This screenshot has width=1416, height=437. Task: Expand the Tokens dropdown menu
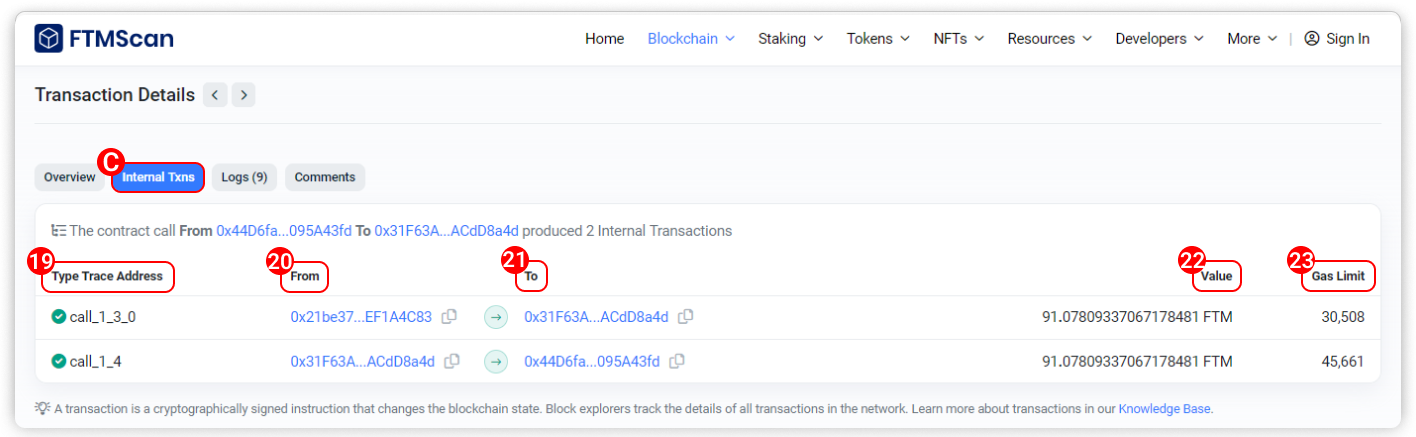(x=878, y=39)
